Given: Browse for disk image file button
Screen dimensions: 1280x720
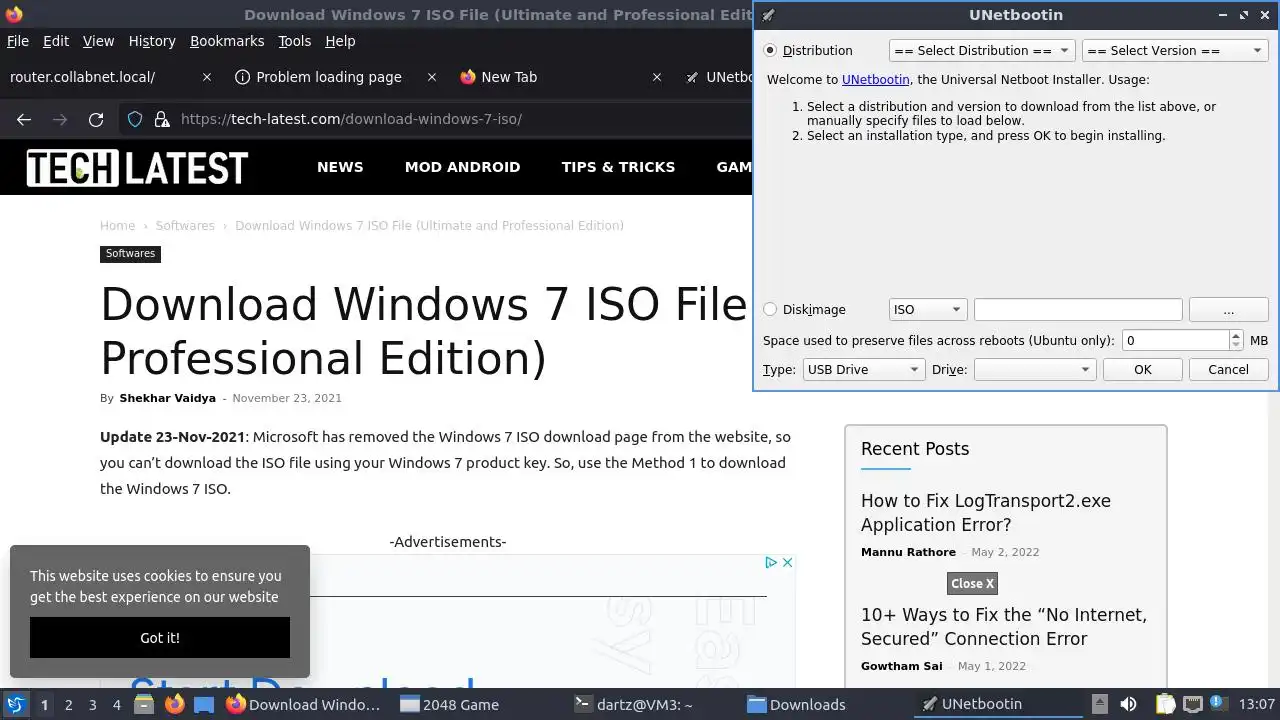Looking at the screenshot, I should click(1229, 310).
